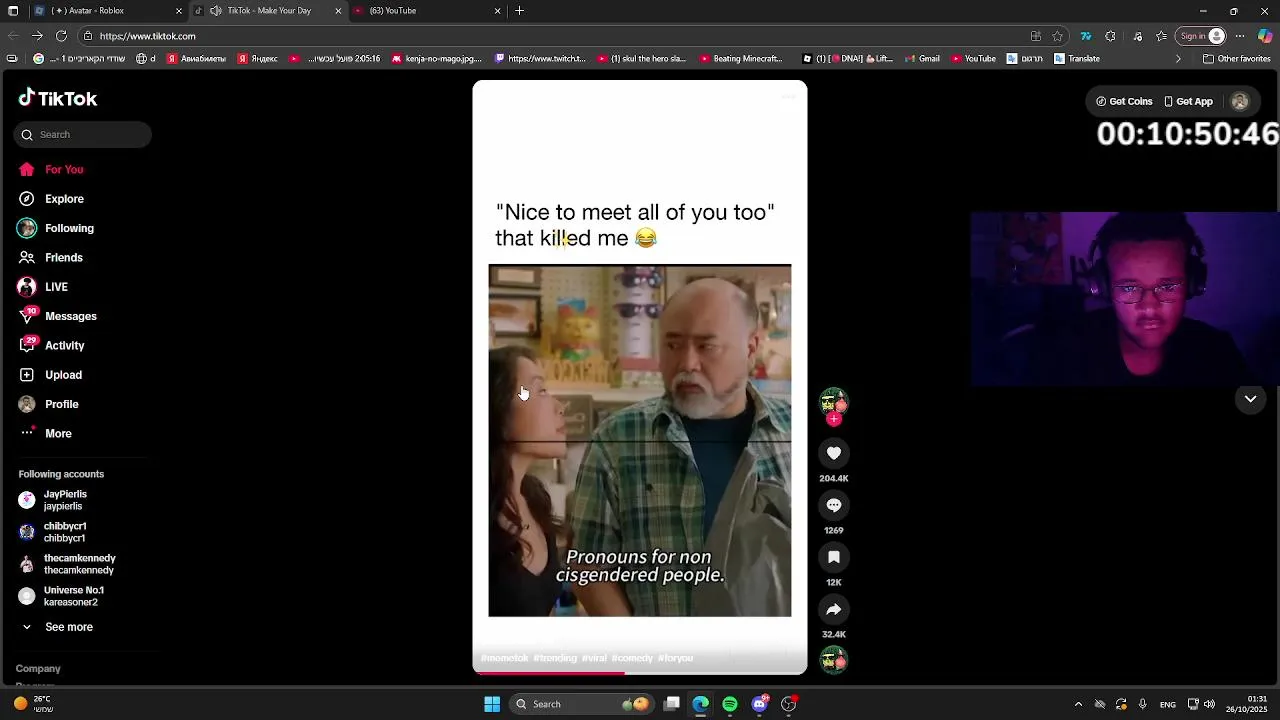The image size is (1280, 720).
Task: Click the TikTok search field
Action: (83, 134)
